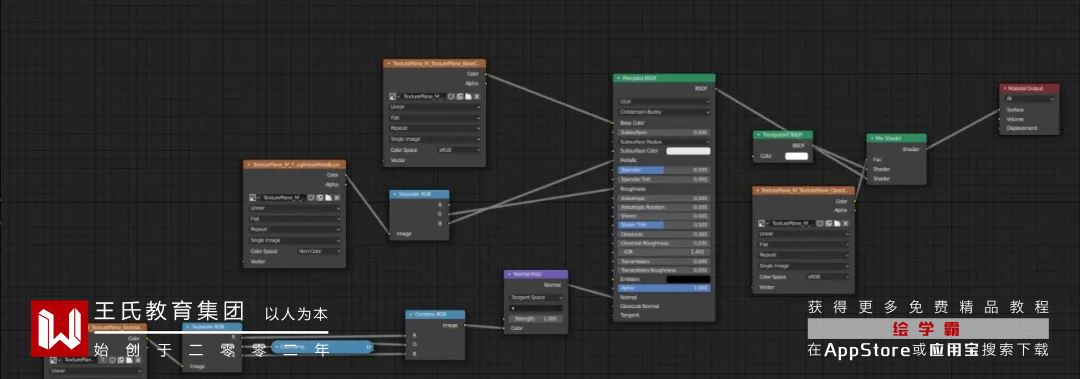Screen dimensions: 1080x379
Task: Click the Subsurface value slider
Action: click(x=664, y=132)
